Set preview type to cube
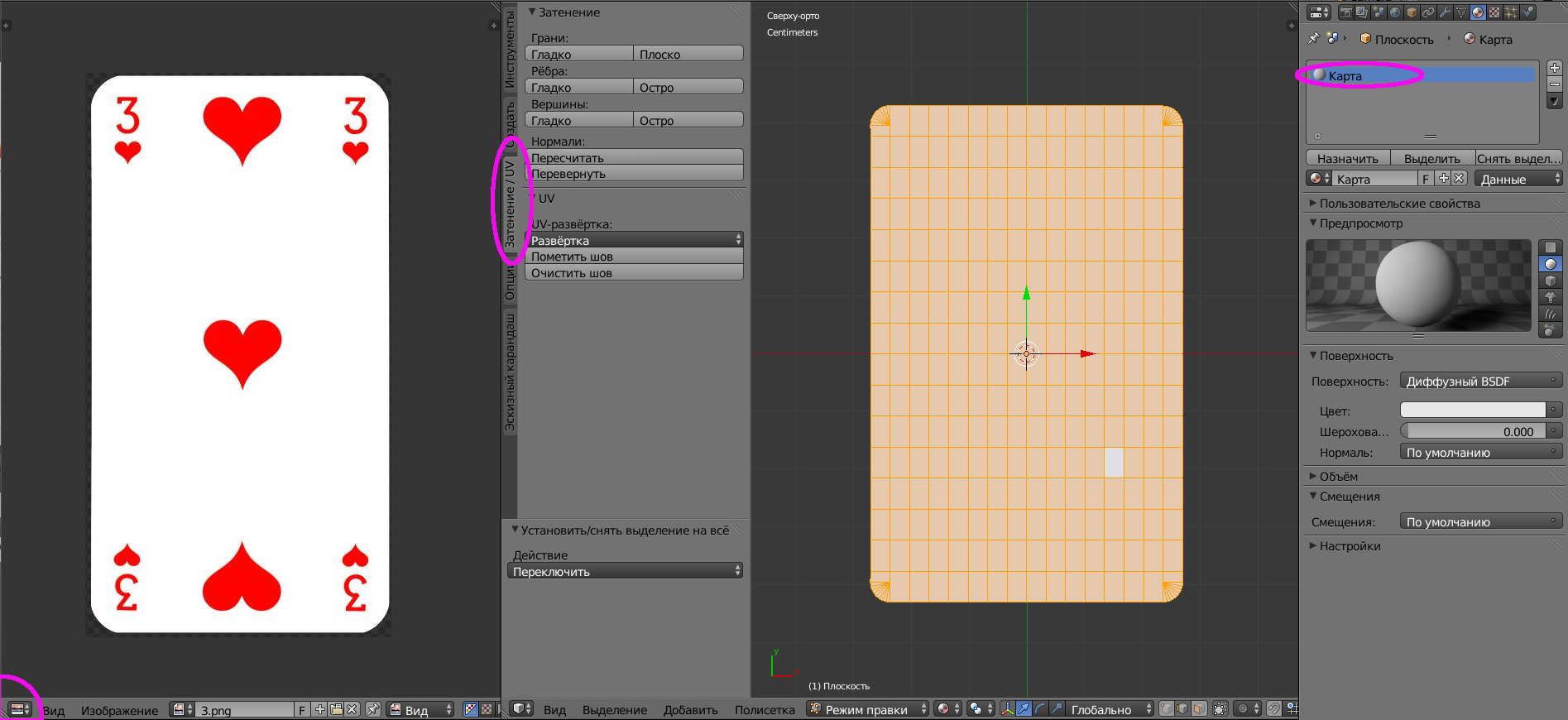Viewport: 1568px width, 720px height. pos(1551,281)
